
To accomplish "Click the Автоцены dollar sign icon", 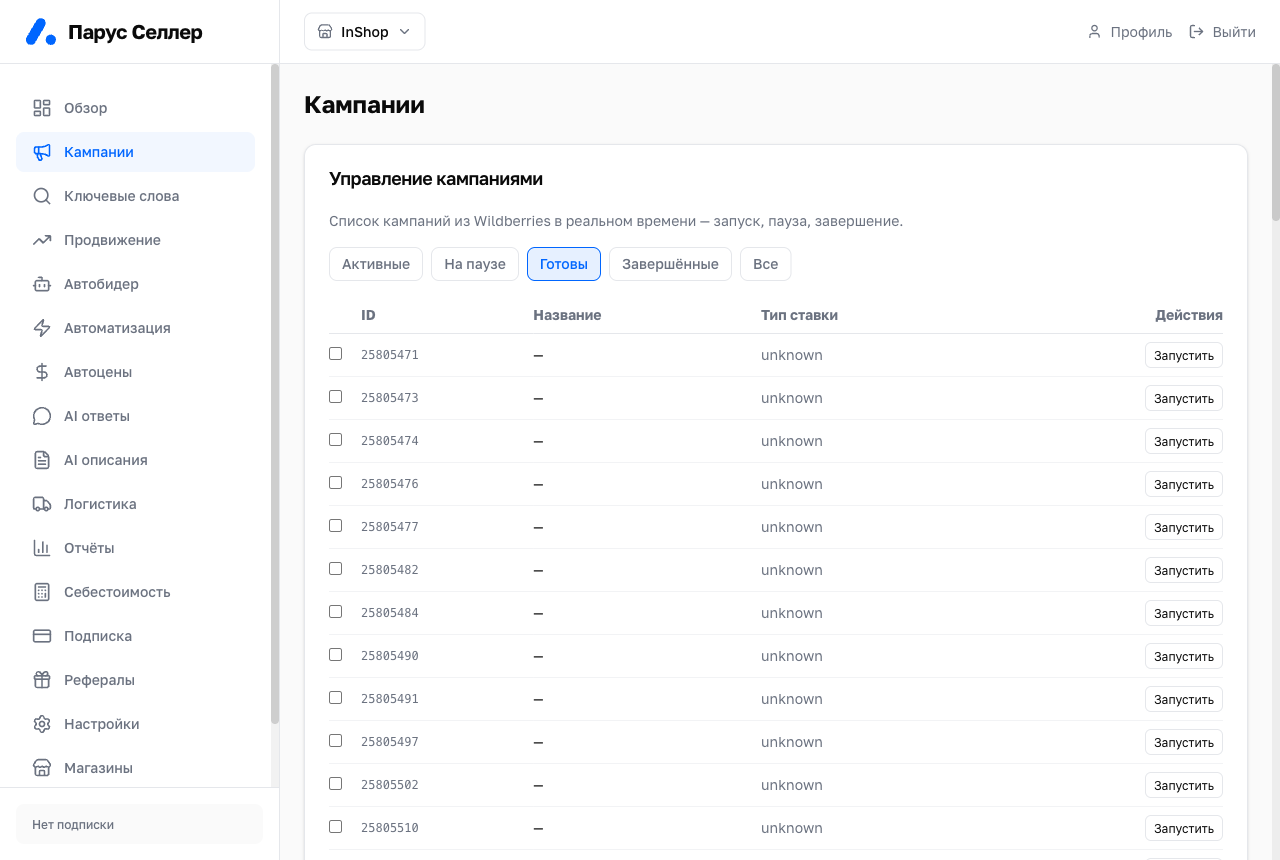I will coord(42,372).
